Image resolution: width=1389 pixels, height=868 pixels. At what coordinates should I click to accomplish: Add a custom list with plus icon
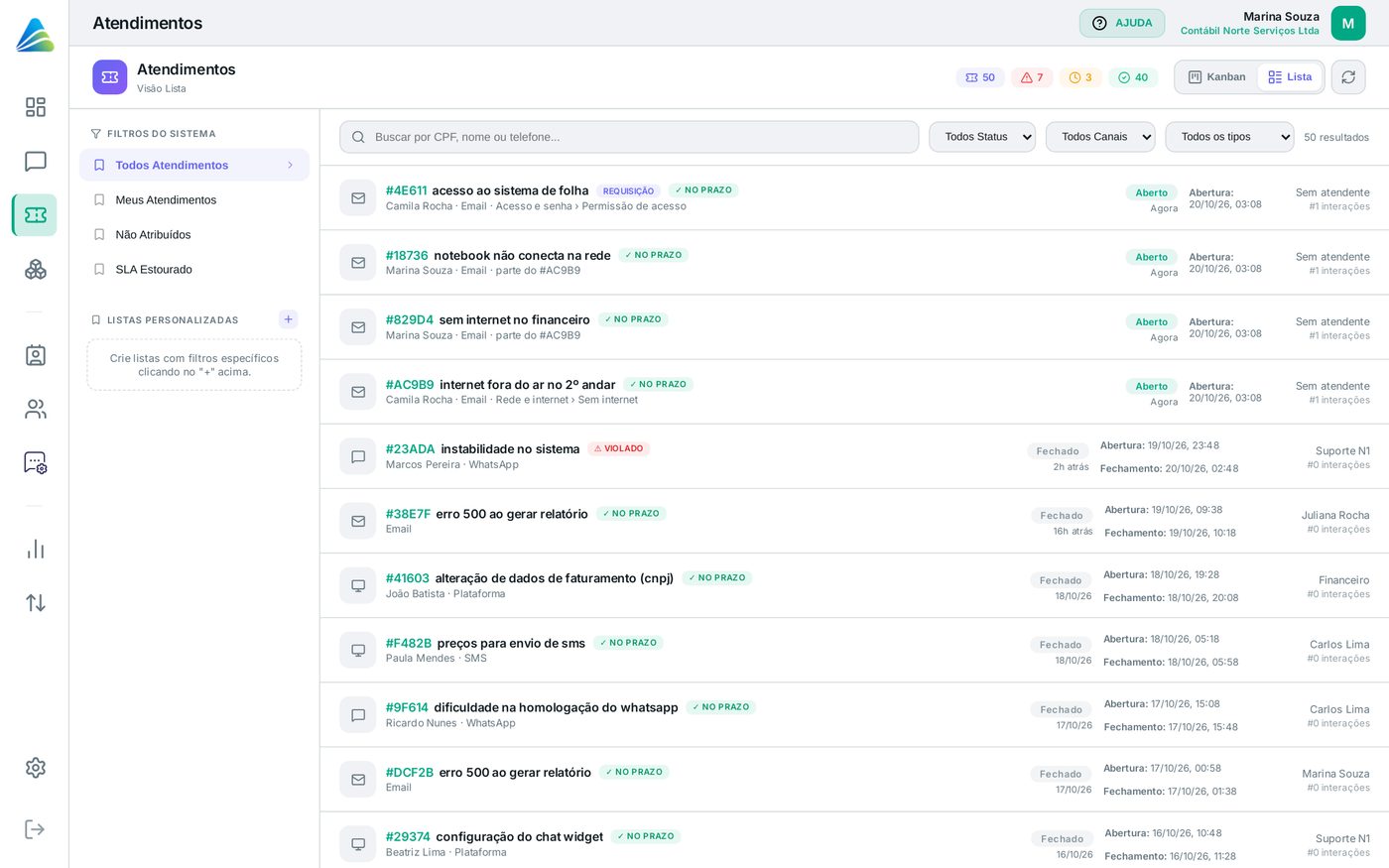coord(289,319)
